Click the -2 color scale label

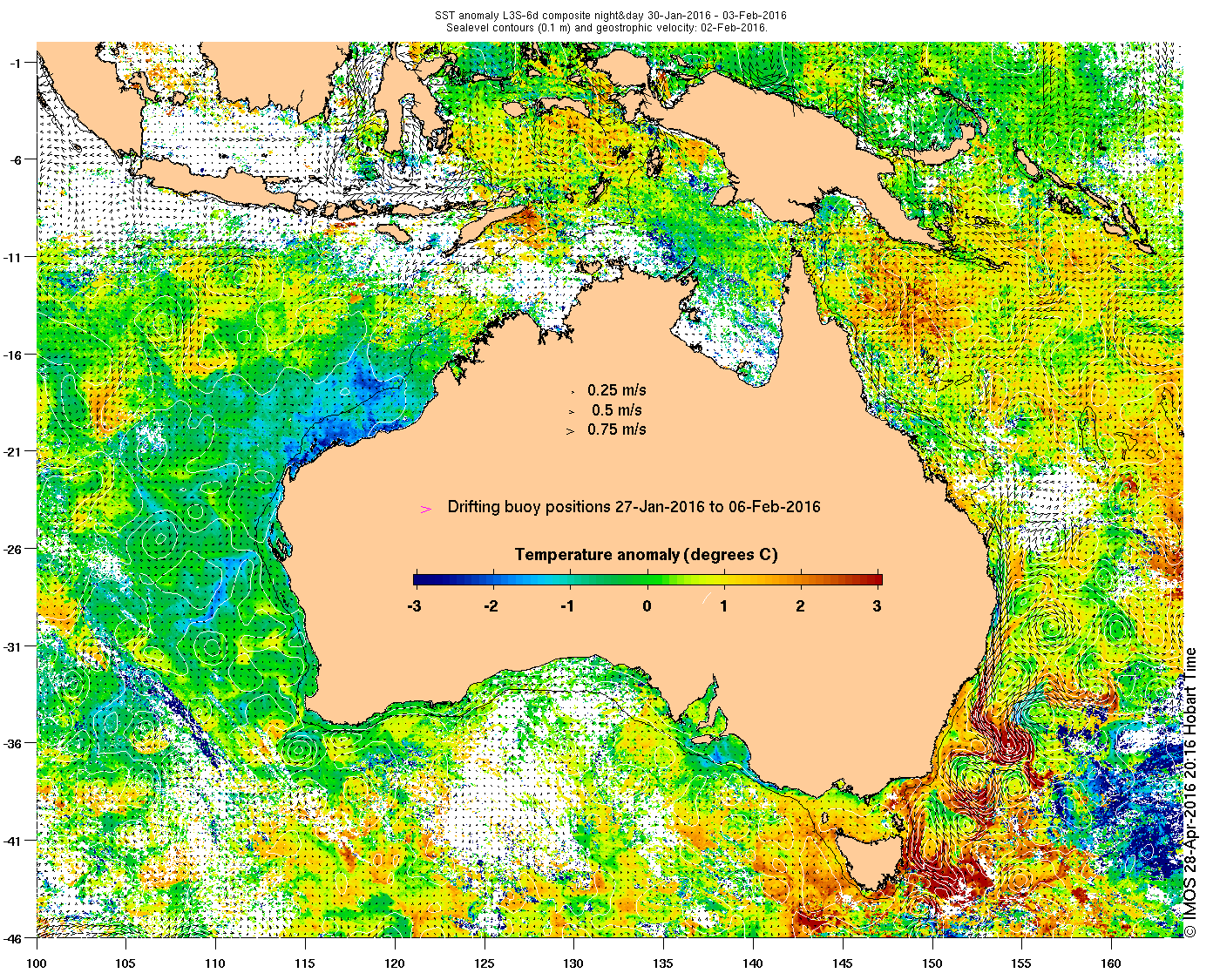[x=491, y=606]
